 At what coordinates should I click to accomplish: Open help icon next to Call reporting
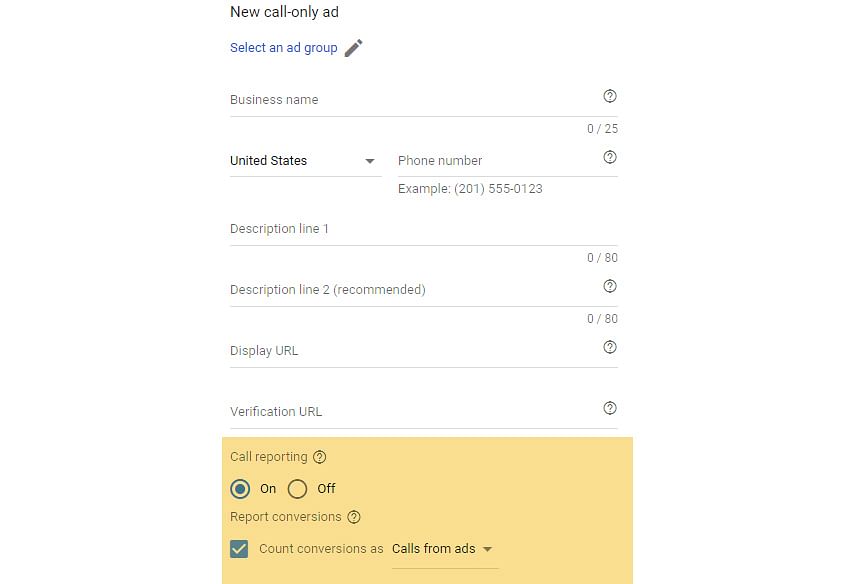click(x=320, y=457)
